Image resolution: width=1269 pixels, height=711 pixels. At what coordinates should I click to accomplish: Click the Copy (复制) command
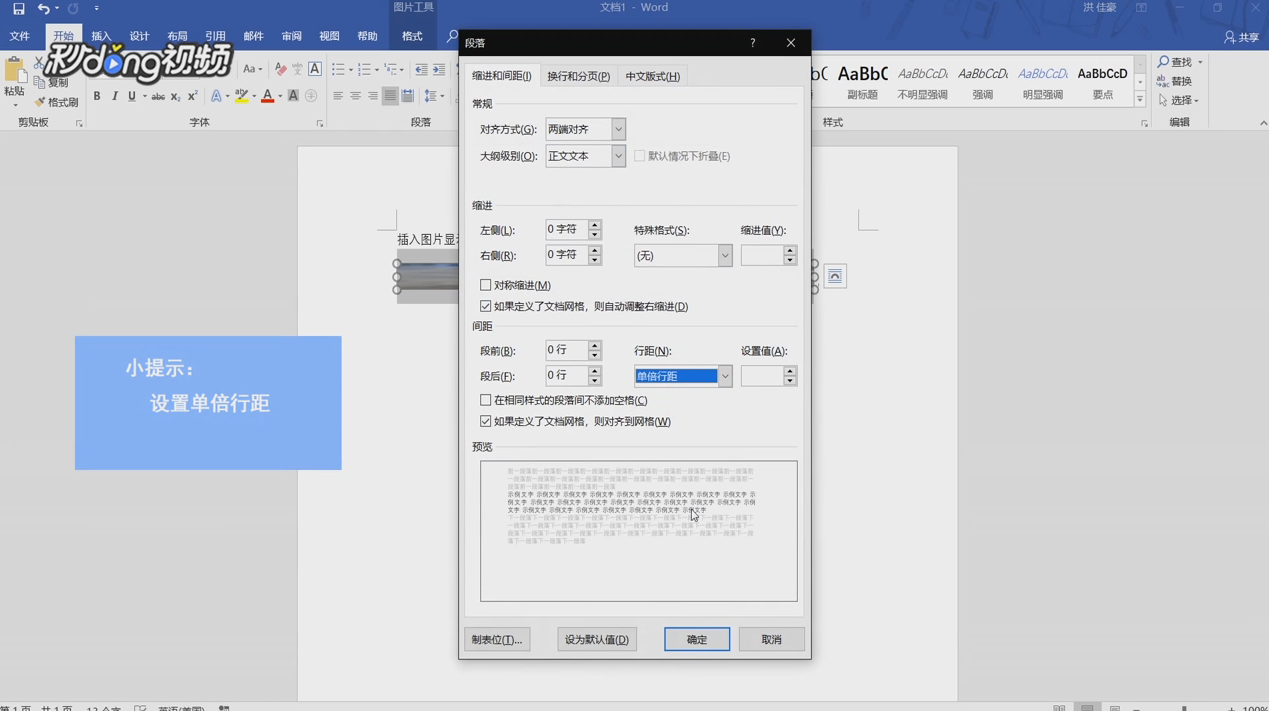(52, 83)
